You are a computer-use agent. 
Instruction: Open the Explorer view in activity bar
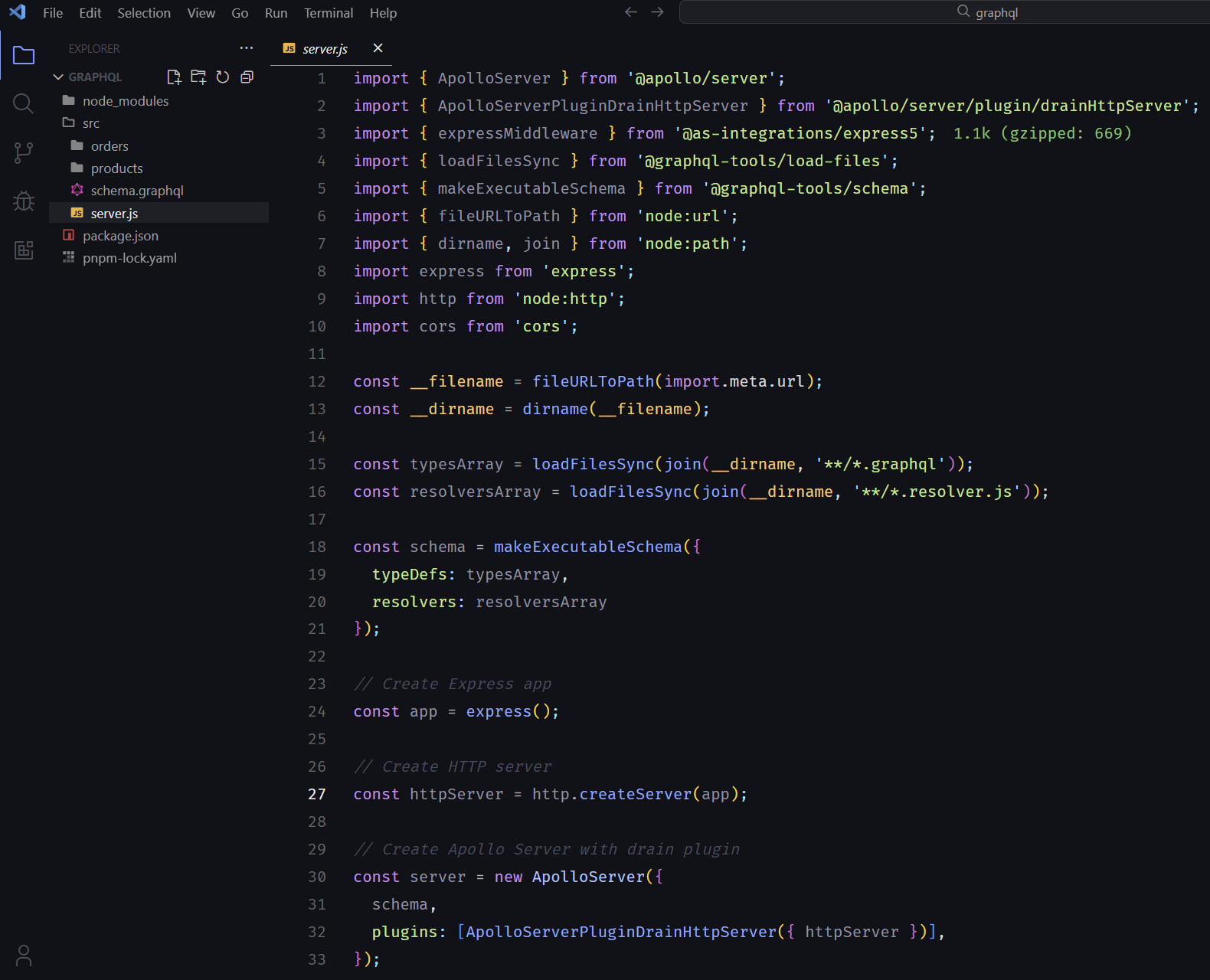coord(24,56)
